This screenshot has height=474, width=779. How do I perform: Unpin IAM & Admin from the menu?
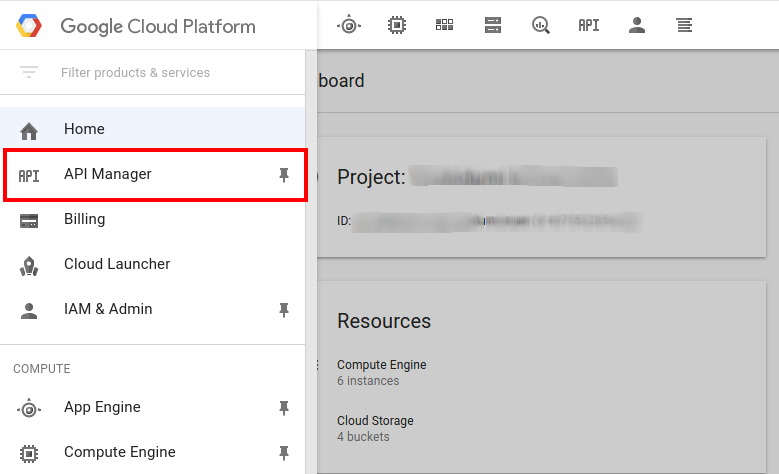[x=284, y=310]
